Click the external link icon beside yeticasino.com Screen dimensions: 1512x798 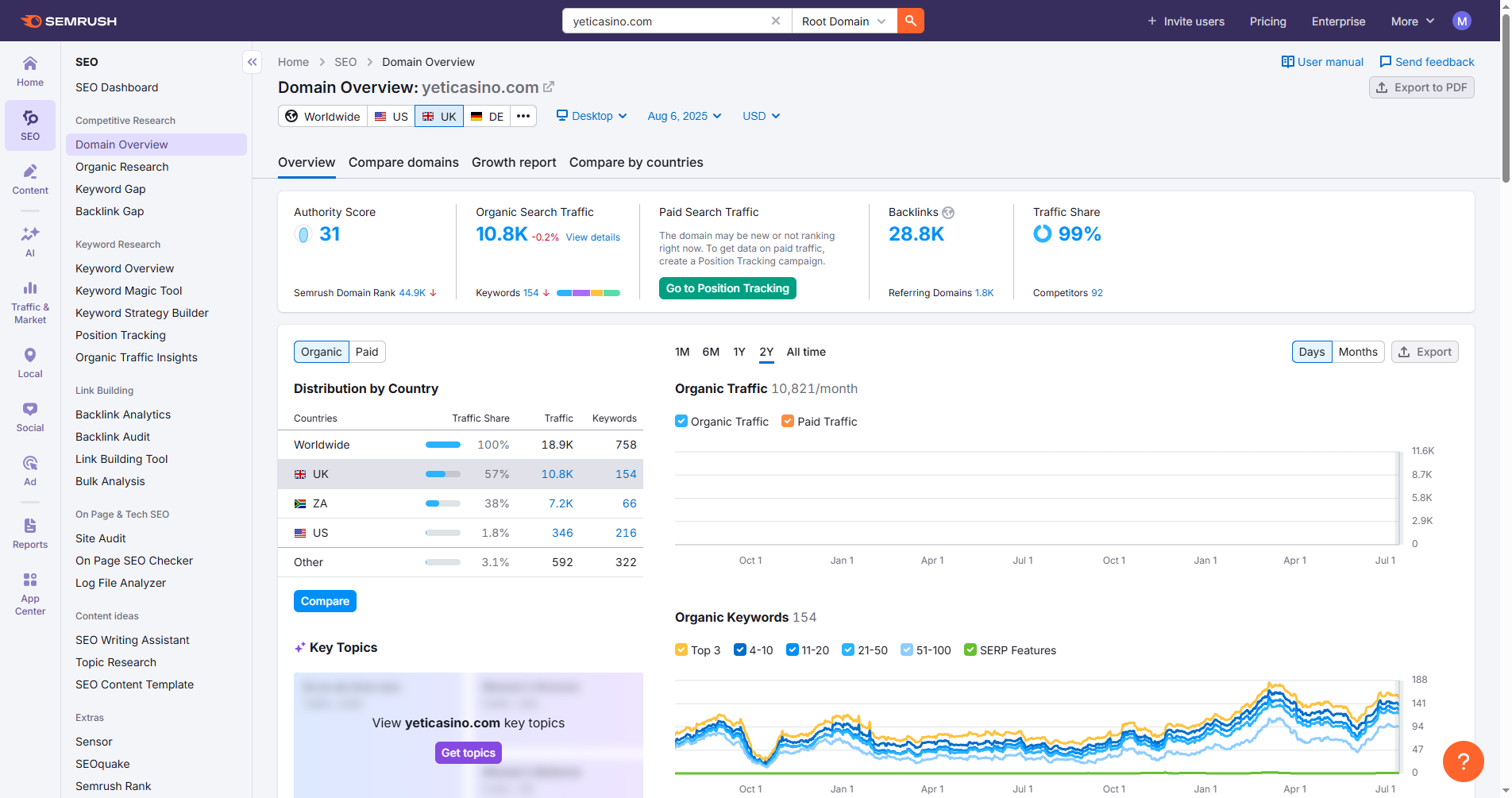click(x=549, y=87)
